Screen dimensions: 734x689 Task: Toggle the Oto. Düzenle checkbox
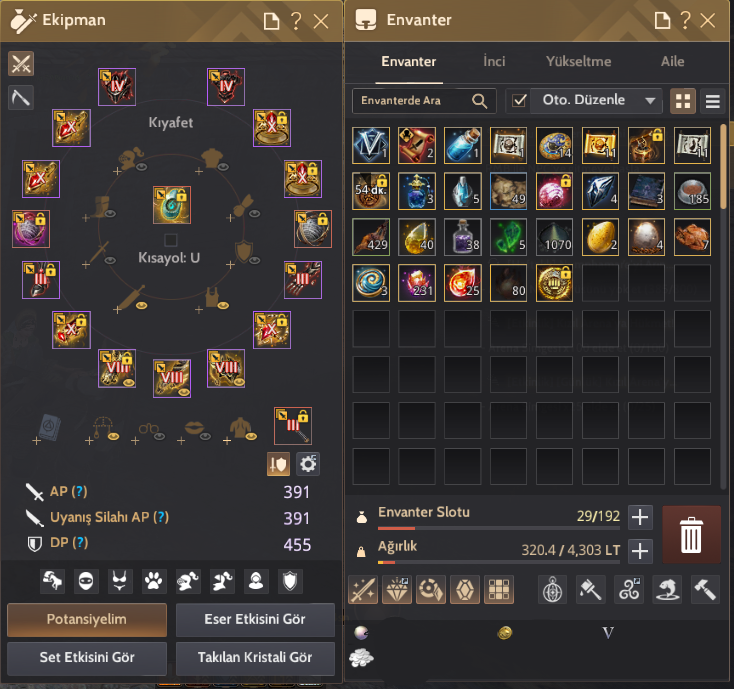(x=519, y=101)
